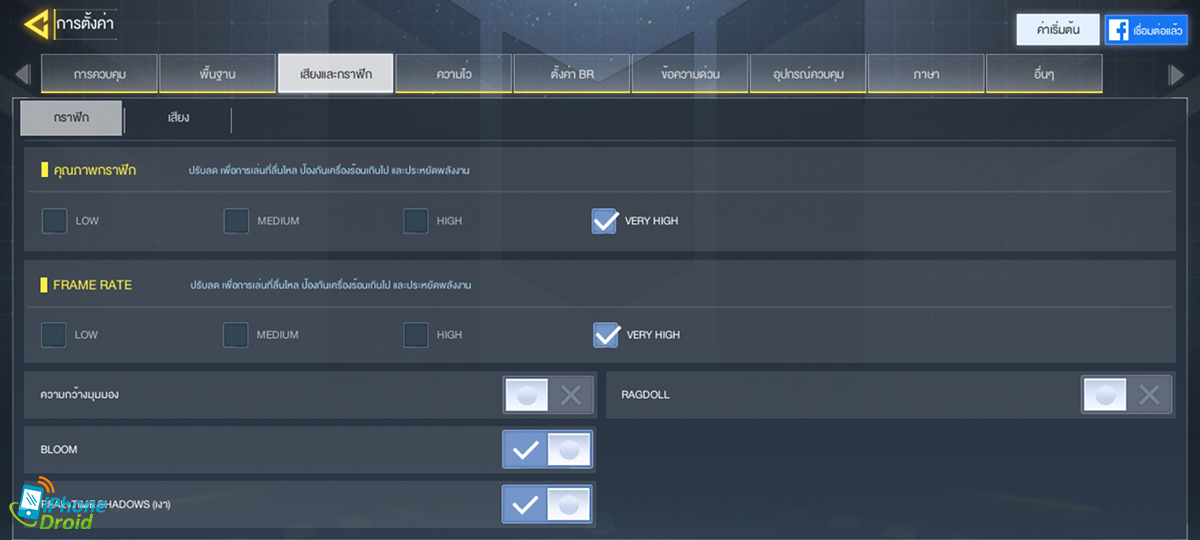This screenshot has width=1200, height=540.
Task: Open the การควบคุม tab
Action: pyautogui.click(x=100, y=75)
